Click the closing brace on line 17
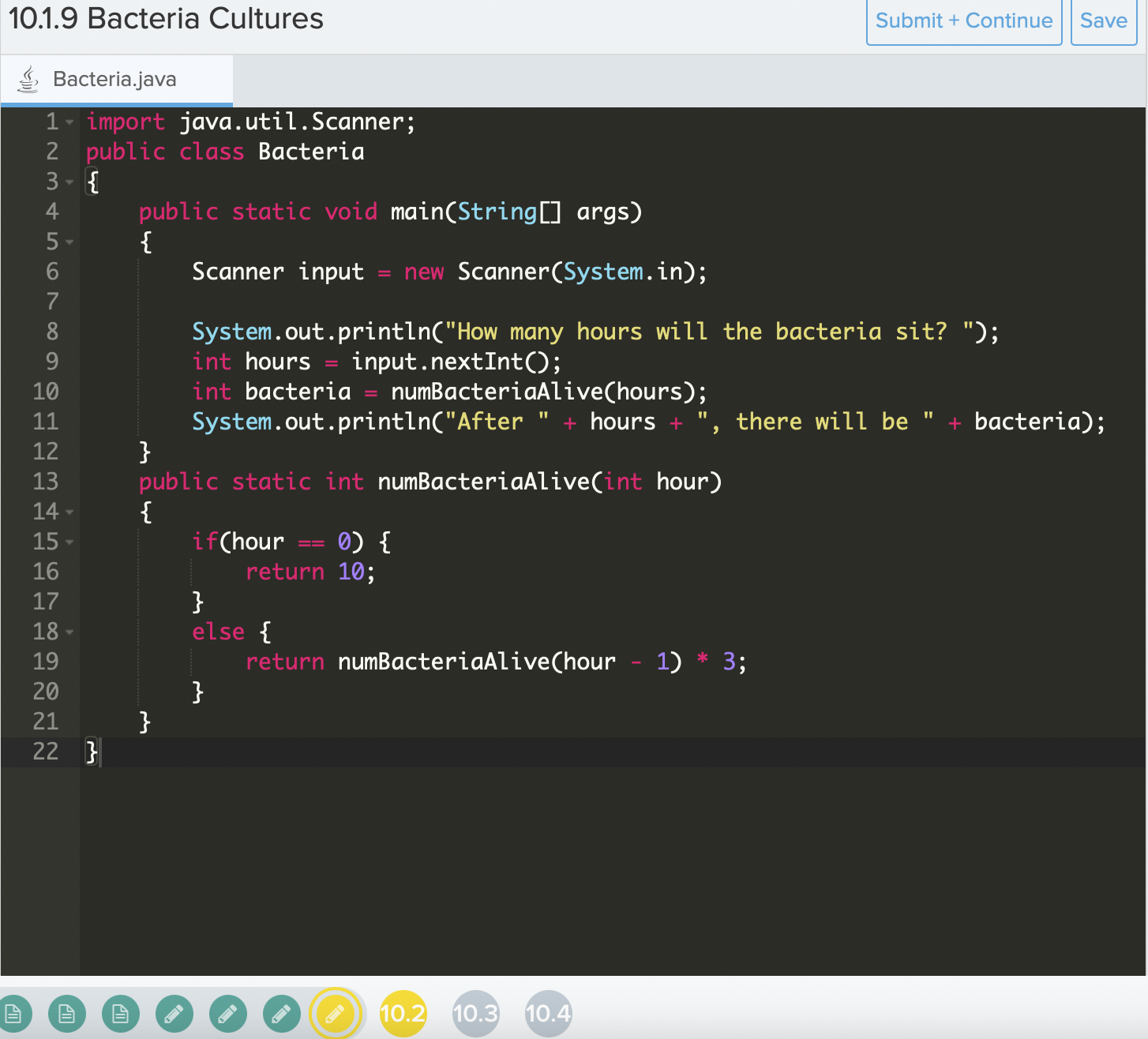 point(198,602)
